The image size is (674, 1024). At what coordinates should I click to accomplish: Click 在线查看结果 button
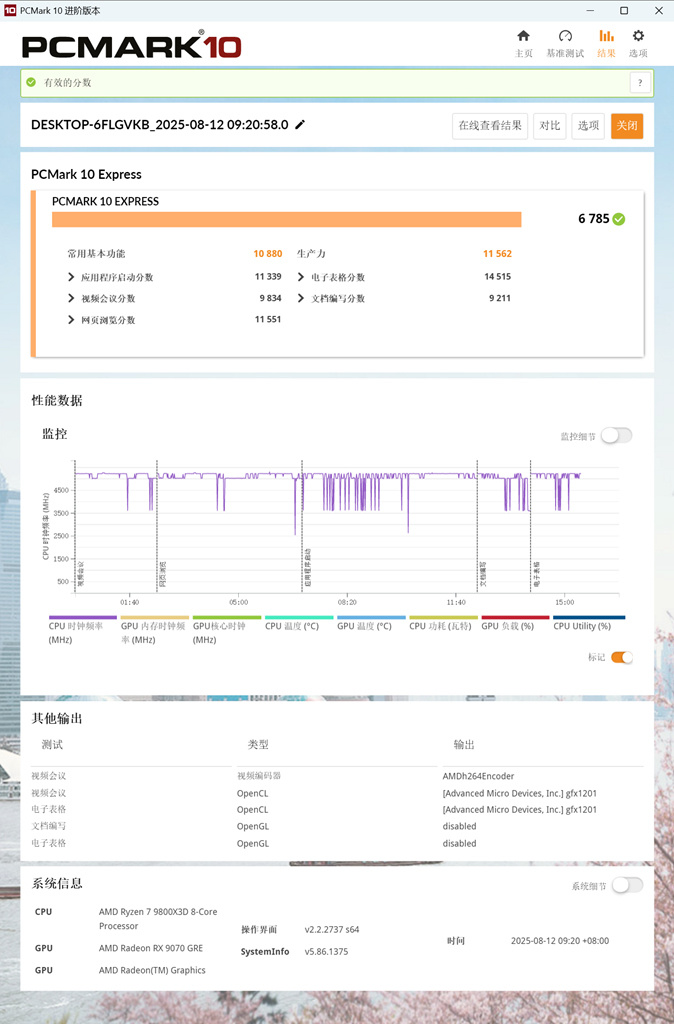[x=490, y=125]
